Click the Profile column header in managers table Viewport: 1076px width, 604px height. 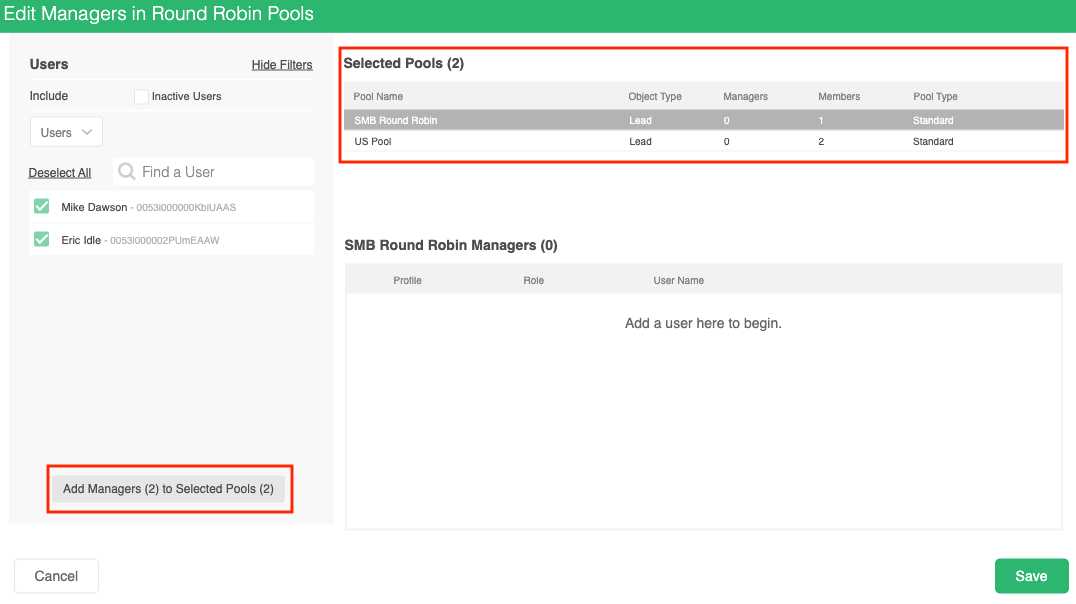pyautogui.click(x=407, y=281)
